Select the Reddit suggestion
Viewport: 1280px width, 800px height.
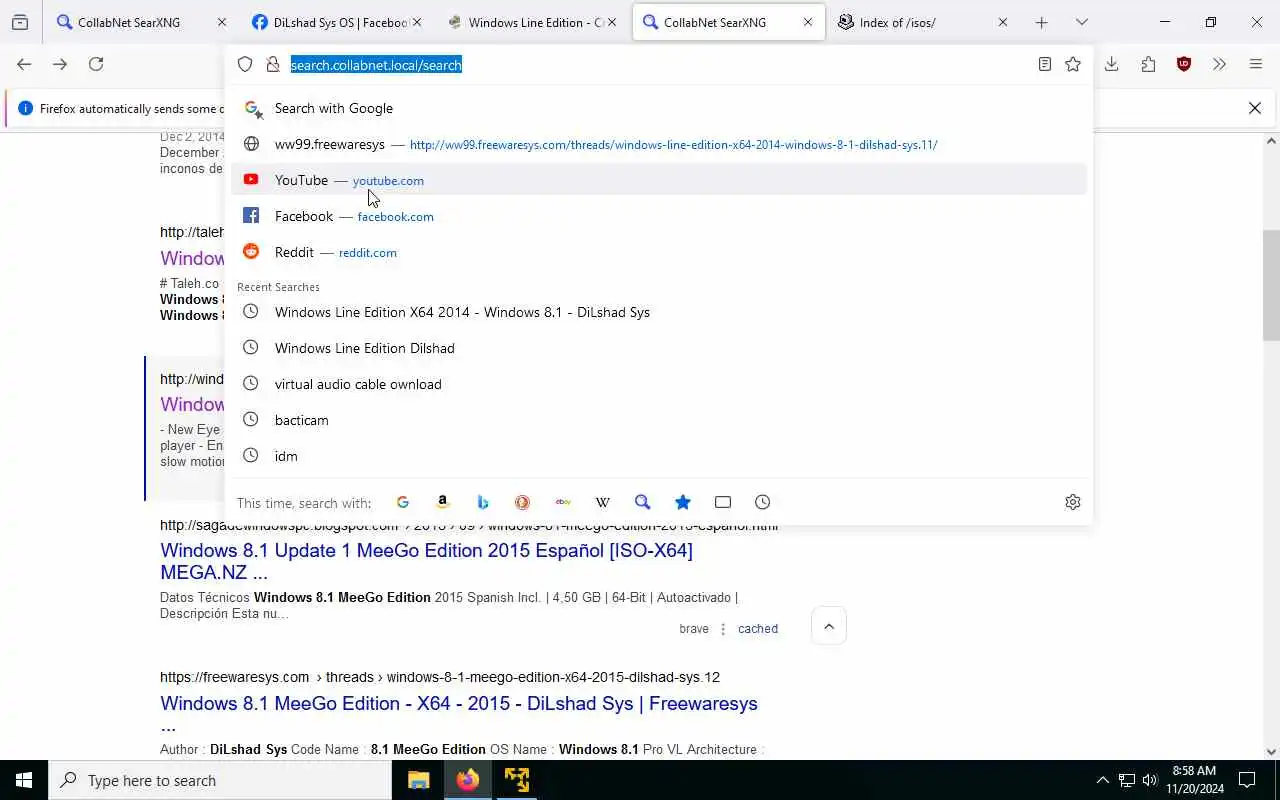pos(658,252)
